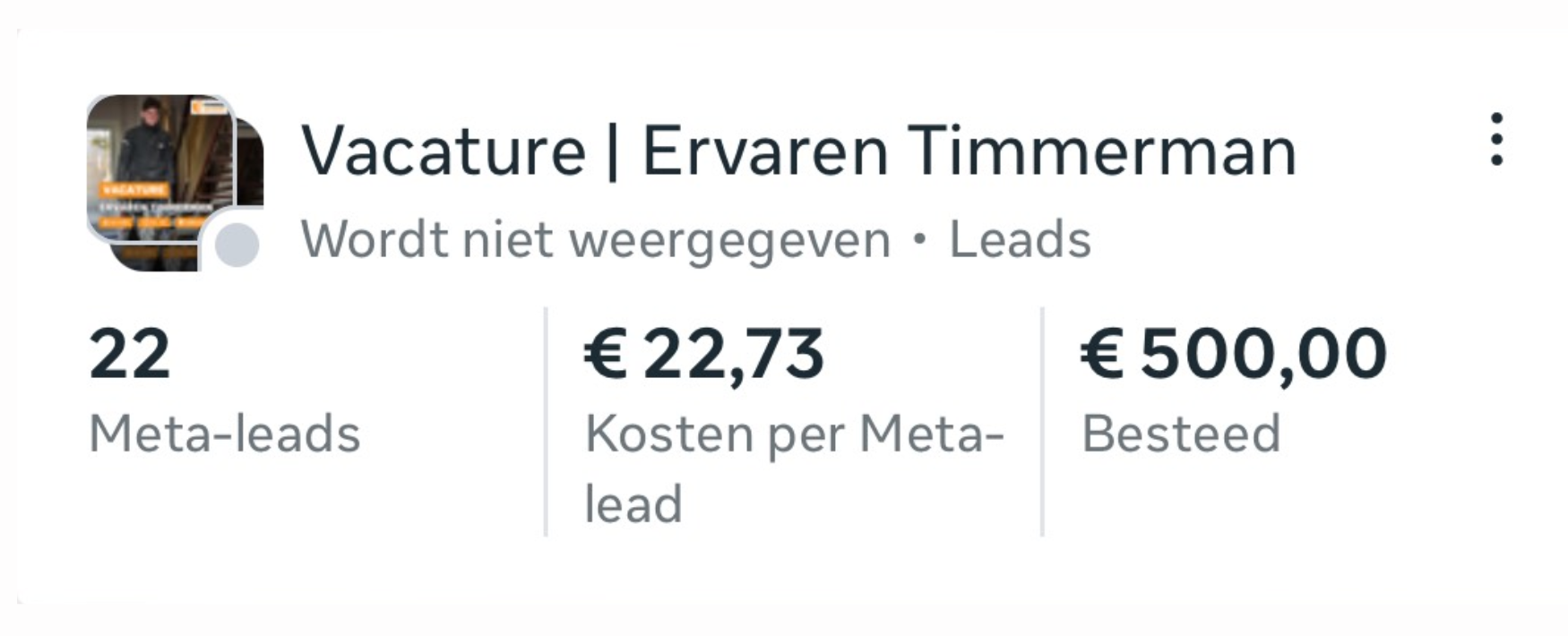Click the bullet separator before Leads
Screen dimensions: 1568x636
point(919,240)
